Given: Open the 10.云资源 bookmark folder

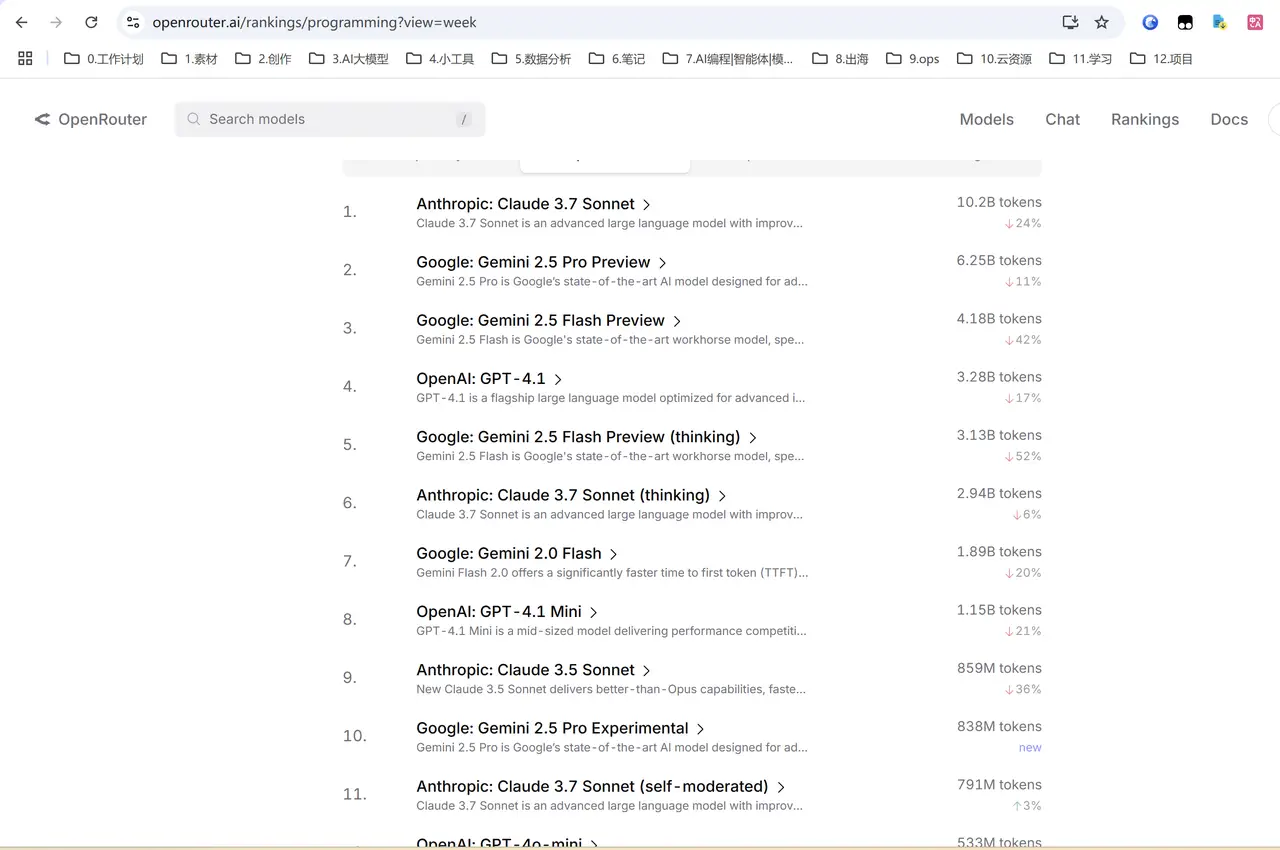Looking at the screenshot, I should coord(994,59).
